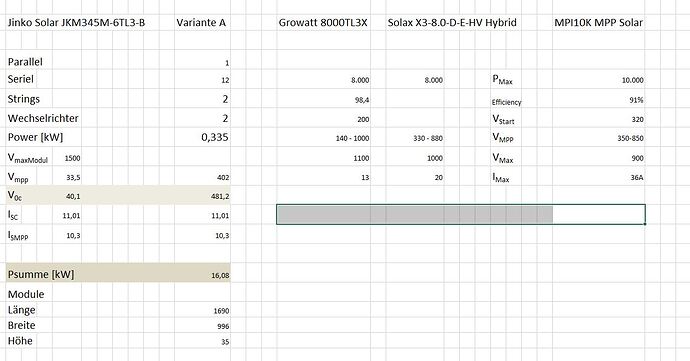Select the 'IMax' label cell
Screen dimensions: 690x361
point(501,178)
